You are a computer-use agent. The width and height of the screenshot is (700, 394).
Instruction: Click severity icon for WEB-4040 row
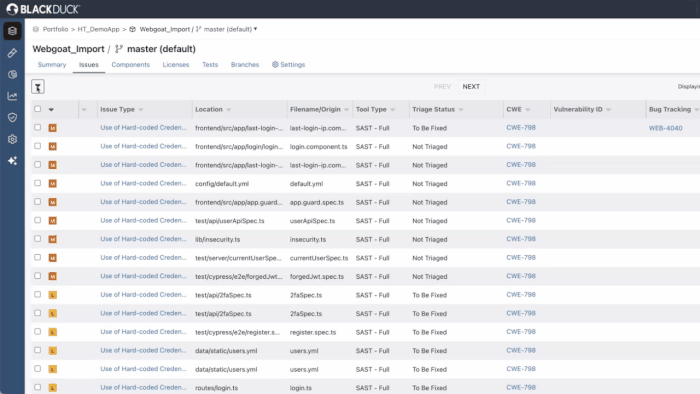[x=53, y=128]
